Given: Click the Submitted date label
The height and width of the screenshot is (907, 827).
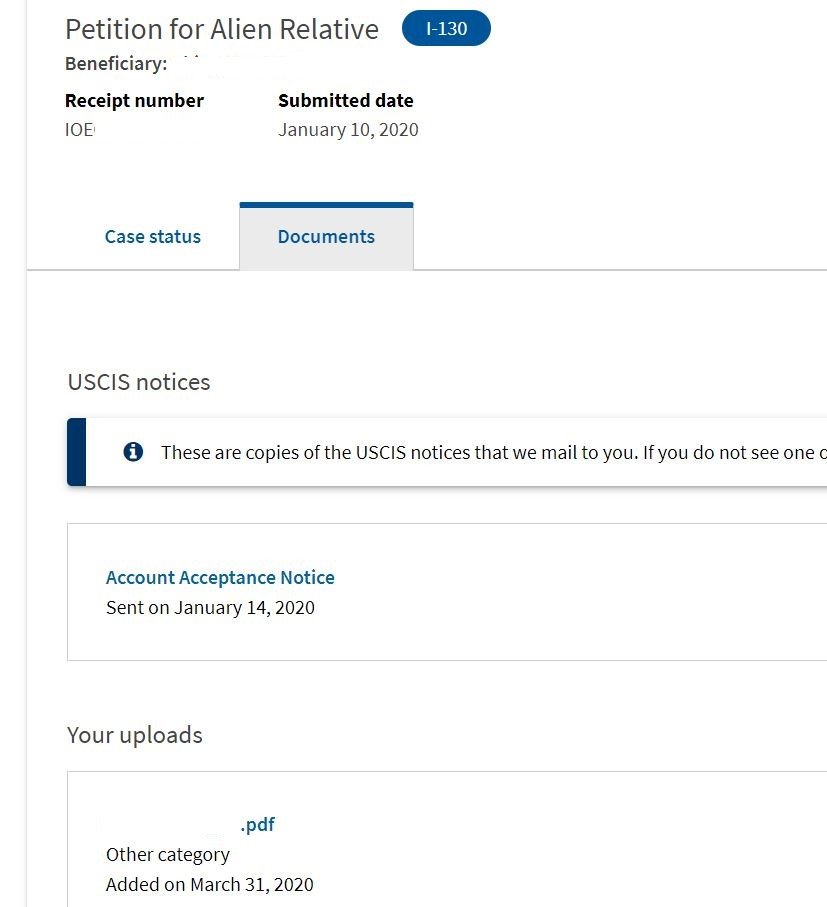Looking at the screenshot, I should [x=346, y=101].
